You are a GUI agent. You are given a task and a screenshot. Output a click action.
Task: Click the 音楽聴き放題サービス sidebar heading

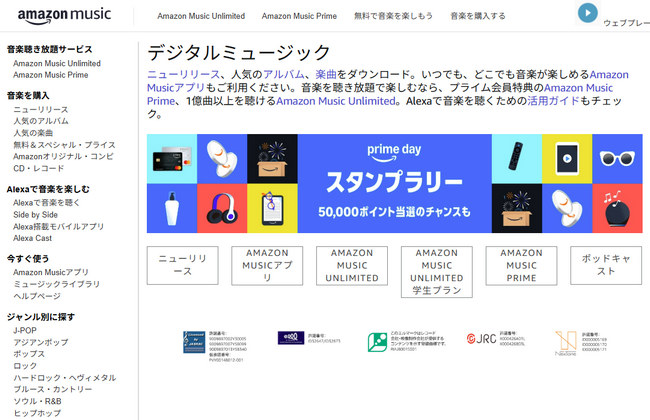(x=49, y=49)
